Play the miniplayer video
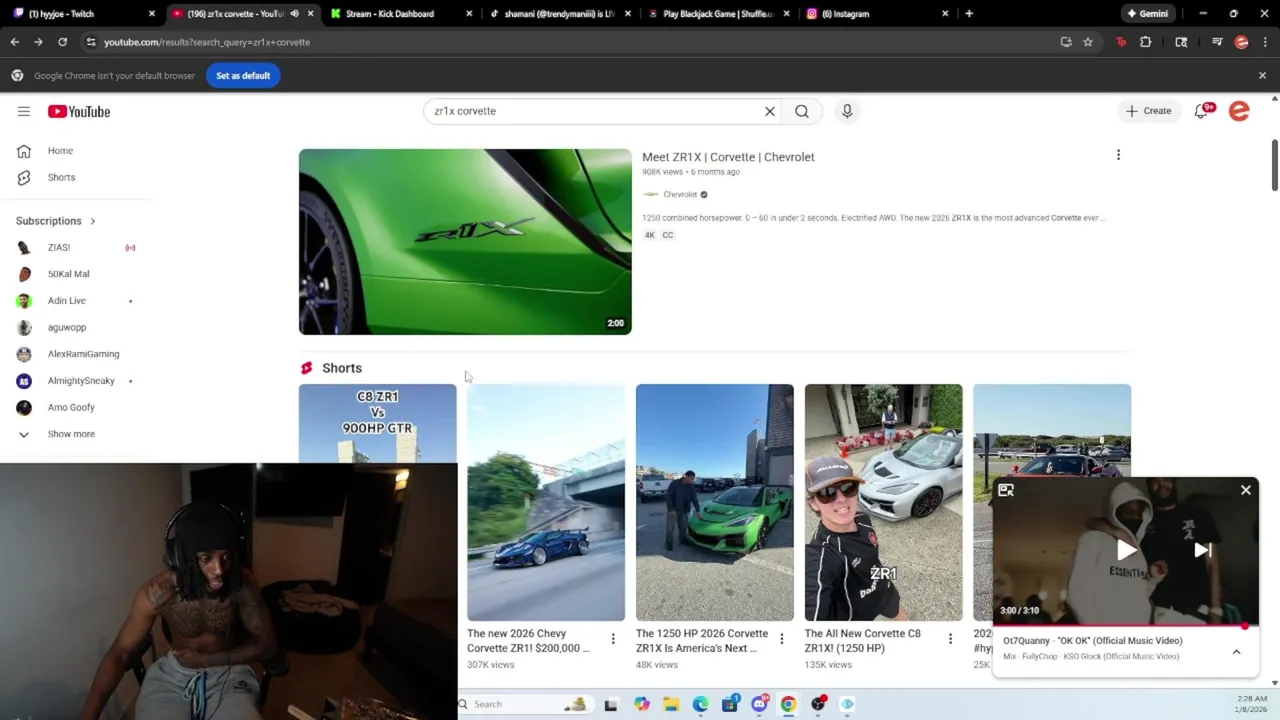 click(1126, 550)
